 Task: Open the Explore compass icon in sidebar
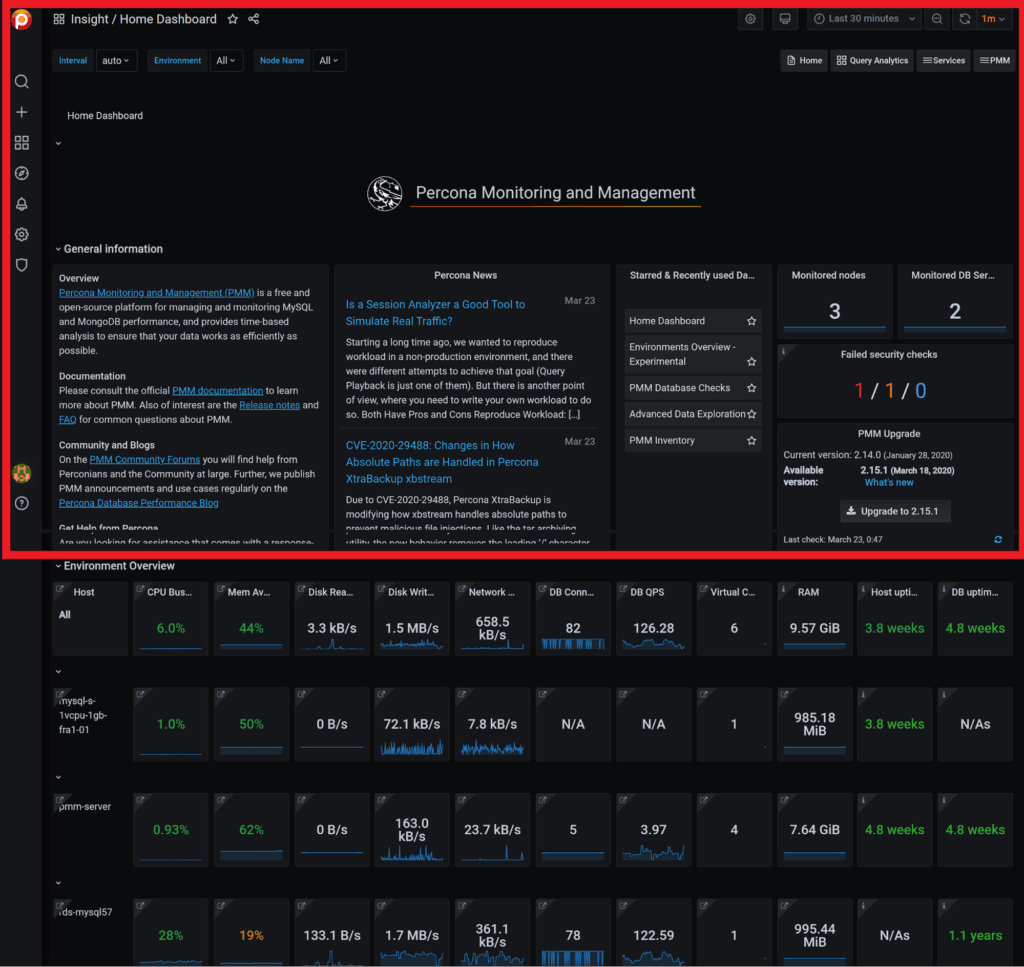21,172
